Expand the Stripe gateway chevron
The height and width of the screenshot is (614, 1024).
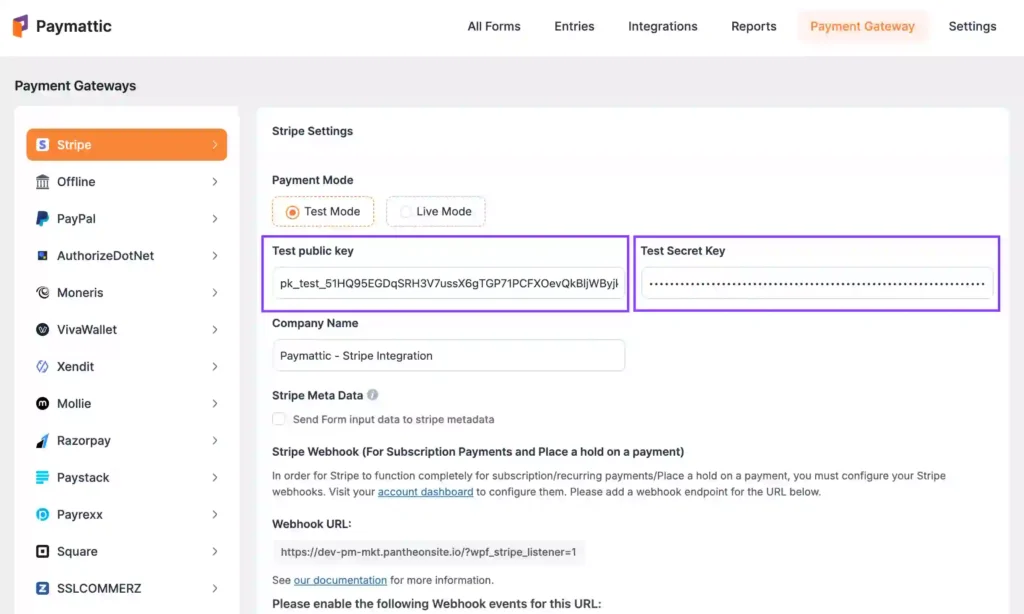(215, 144)
